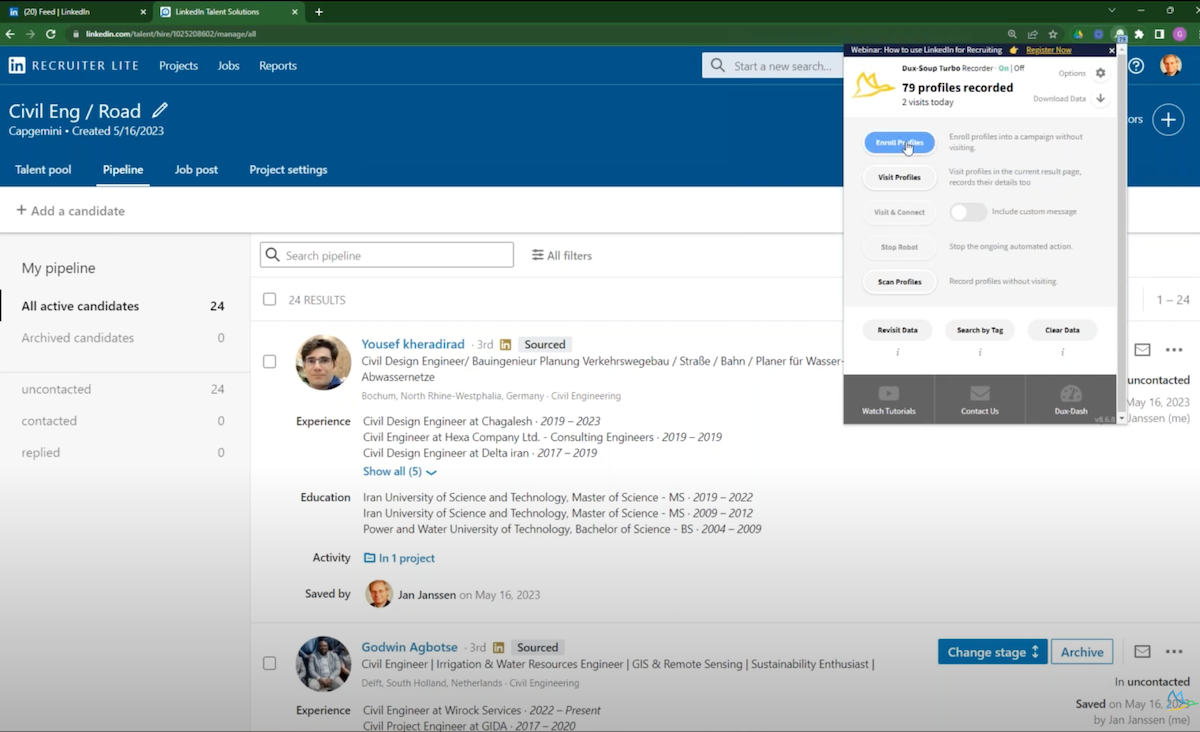This screenshot has height=732, width=1200.
Task: Click Scan Profiles button
Action: [x=899, y=282]
